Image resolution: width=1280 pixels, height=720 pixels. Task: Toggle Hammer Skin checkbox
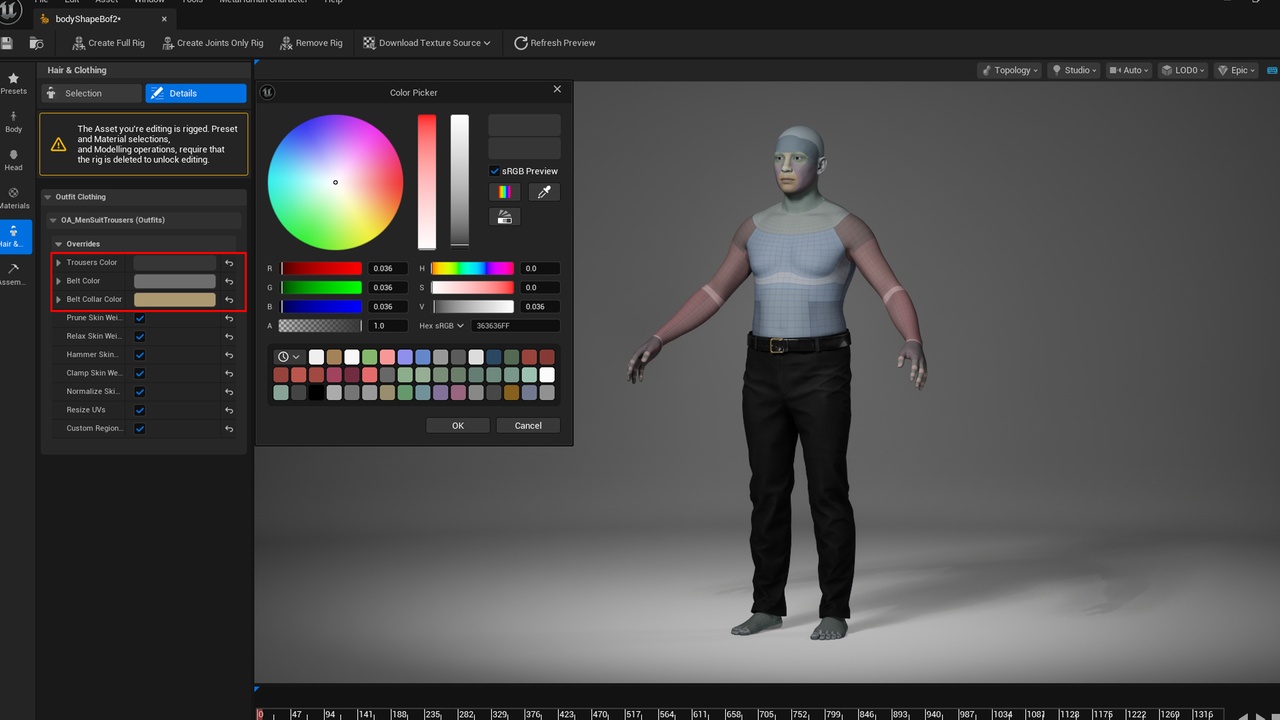pos(140,355)
